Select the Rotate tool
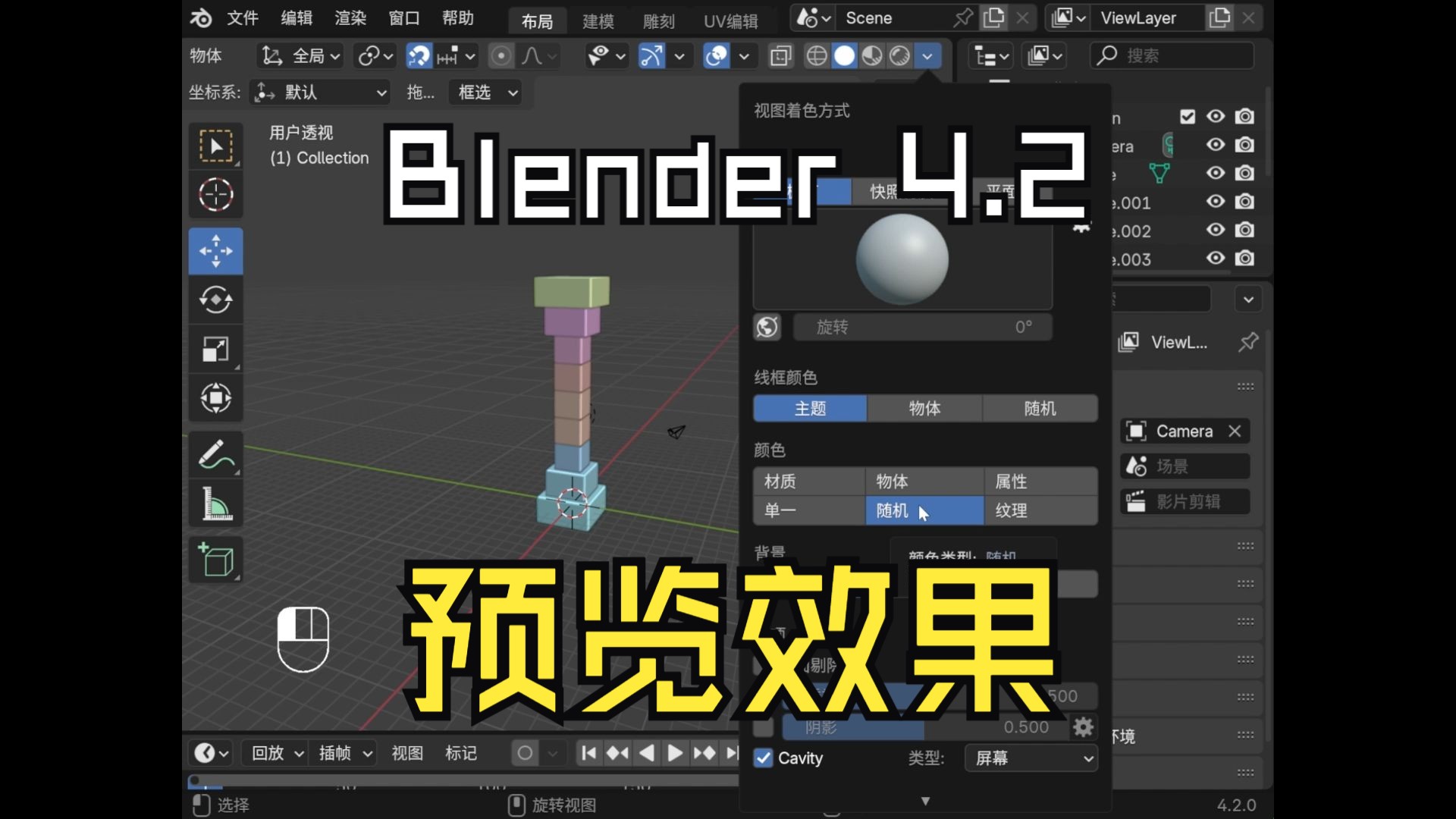This screenshot has width=1456, height=819. coord(216,300)
